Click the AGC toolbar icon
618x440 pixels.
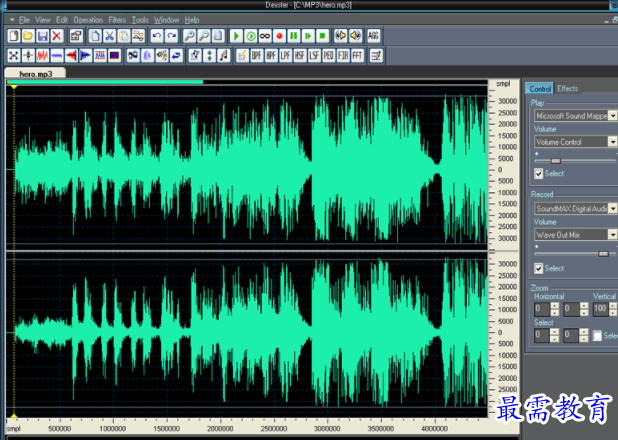[x=373, y=36]
